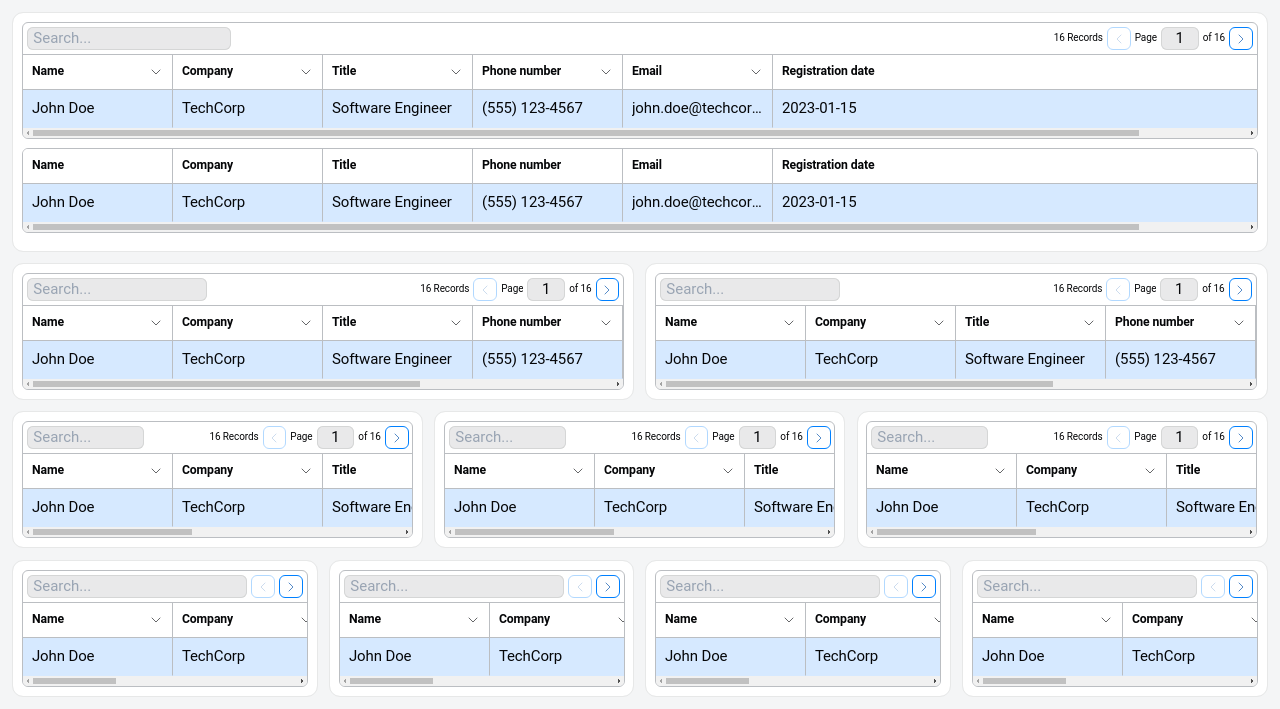Click previous page arrow in middle-row right table

(x=1118, y=289)
